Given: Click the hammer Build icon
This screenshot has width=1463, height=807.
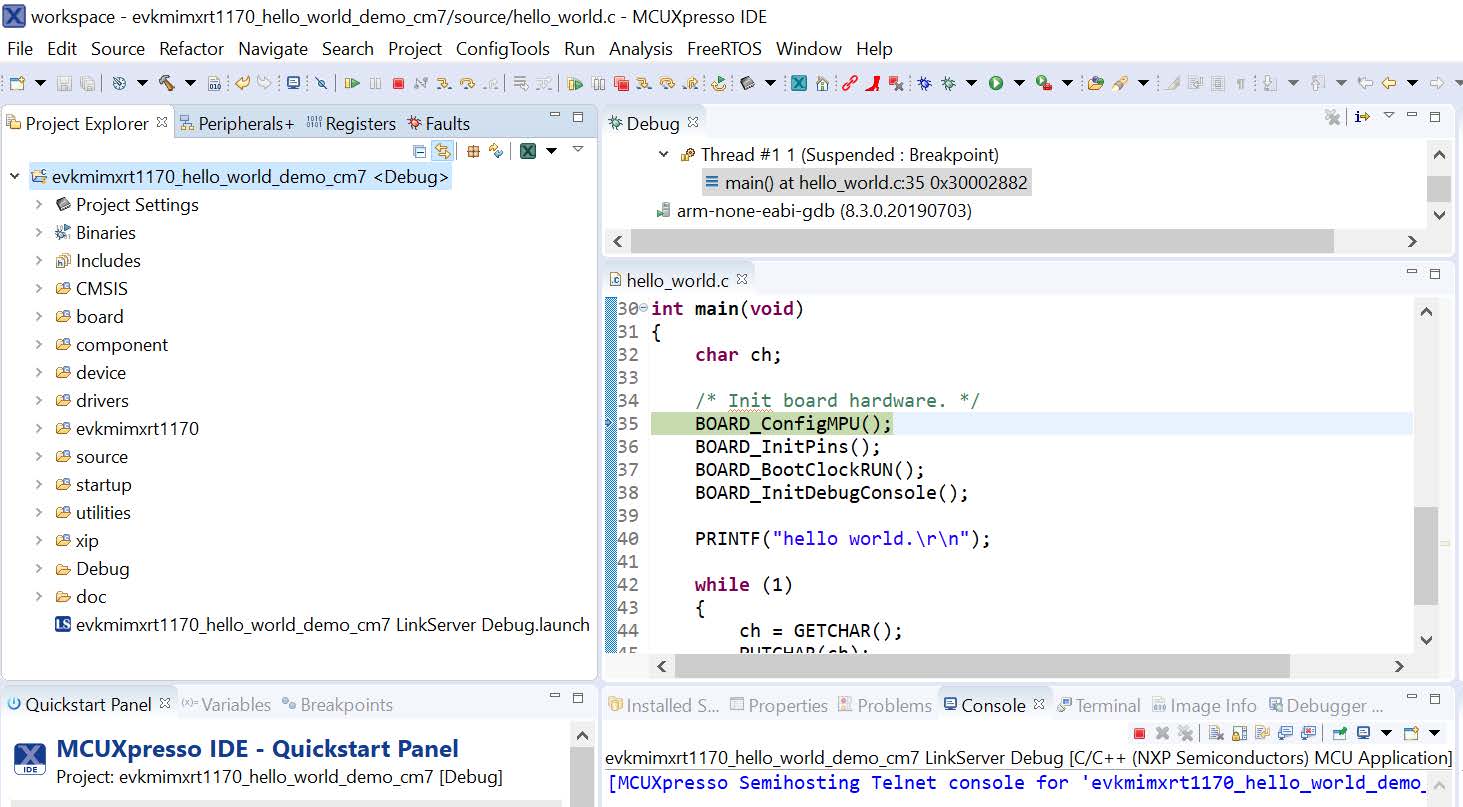Looking at the screenshot, I should [166, 84].
